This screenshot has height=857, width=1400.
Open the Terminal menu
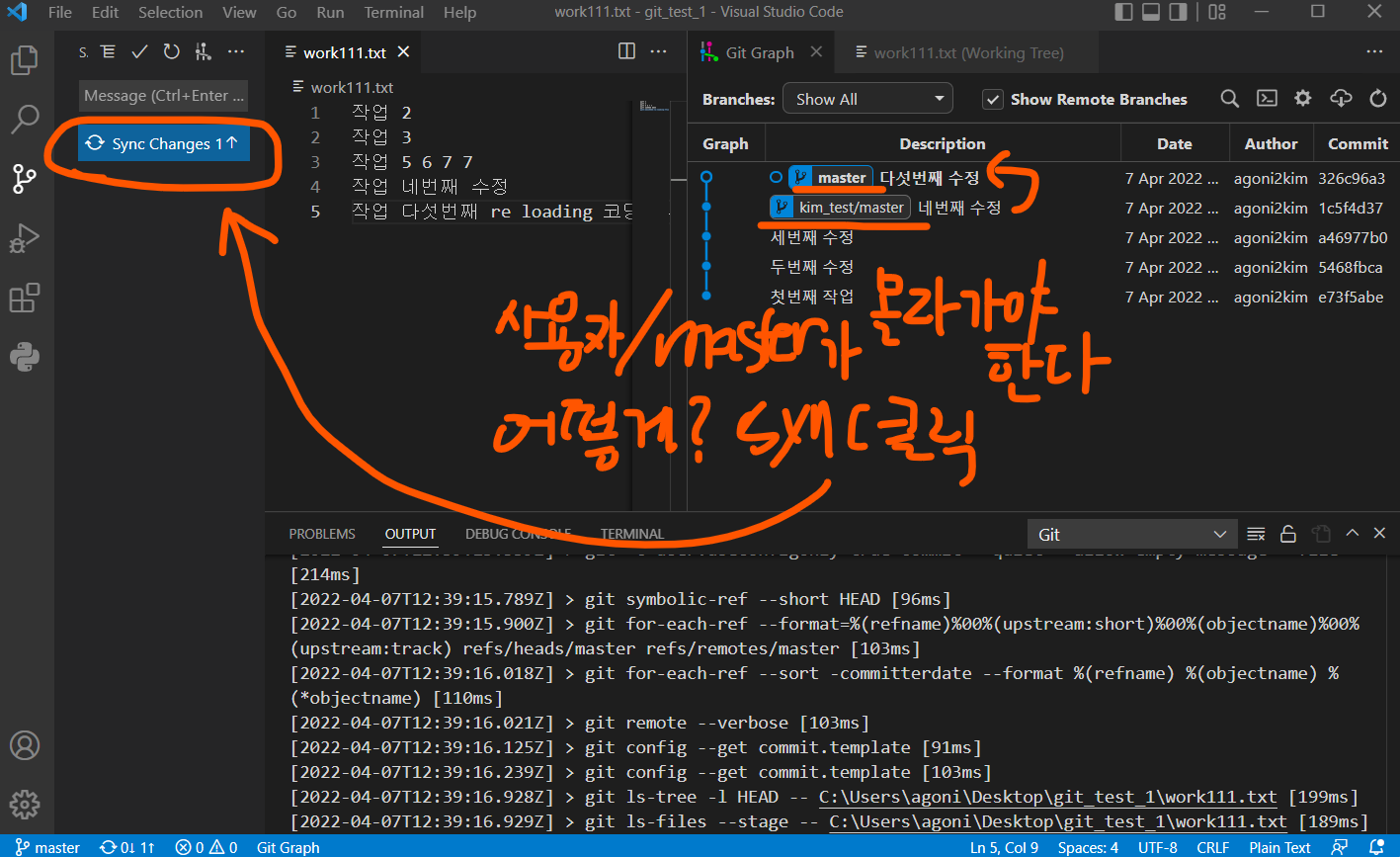click(x=393, y=13)
